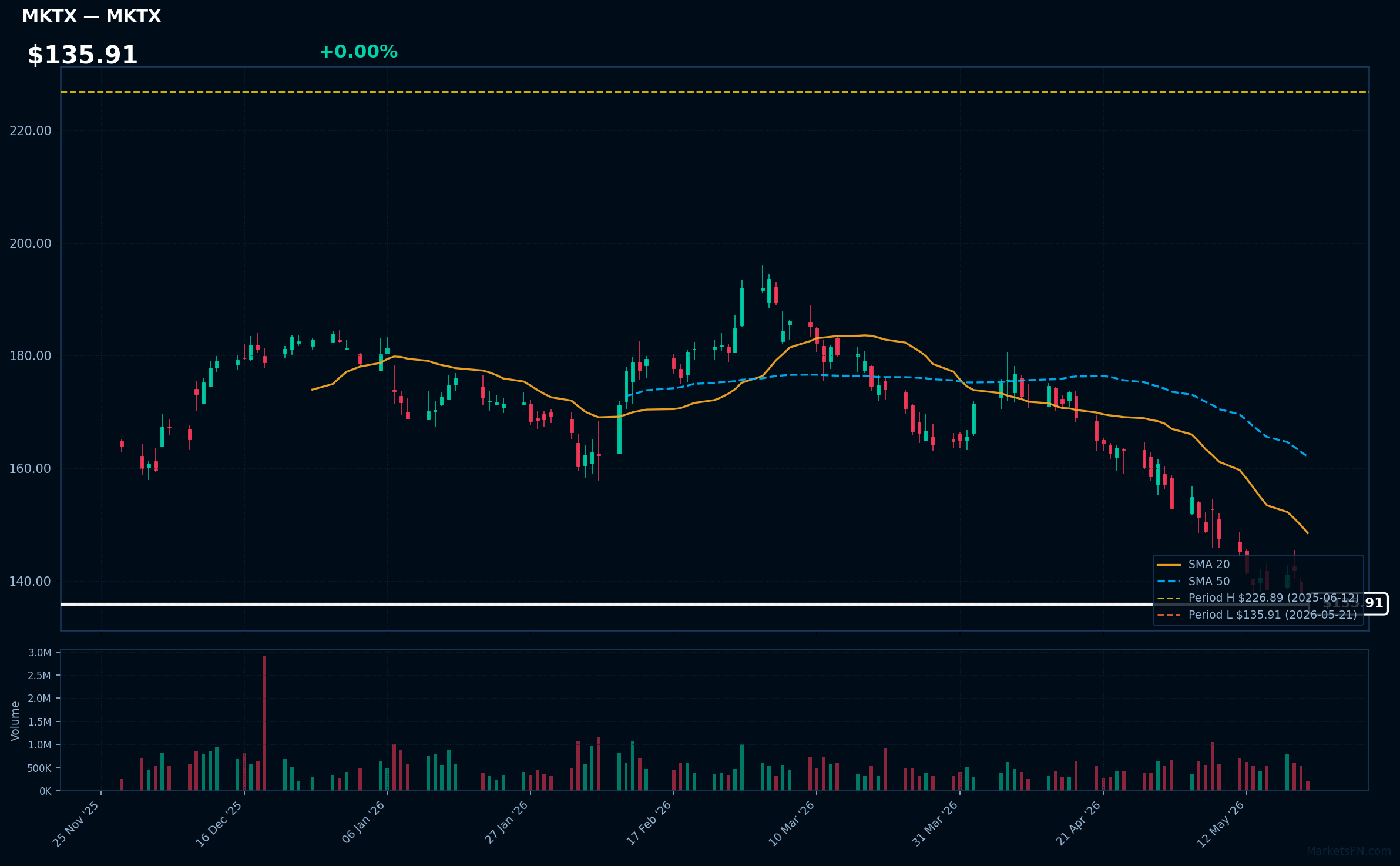1400x866 pixels.
Task: Click the 0K volume axis label
Action: 45,791
